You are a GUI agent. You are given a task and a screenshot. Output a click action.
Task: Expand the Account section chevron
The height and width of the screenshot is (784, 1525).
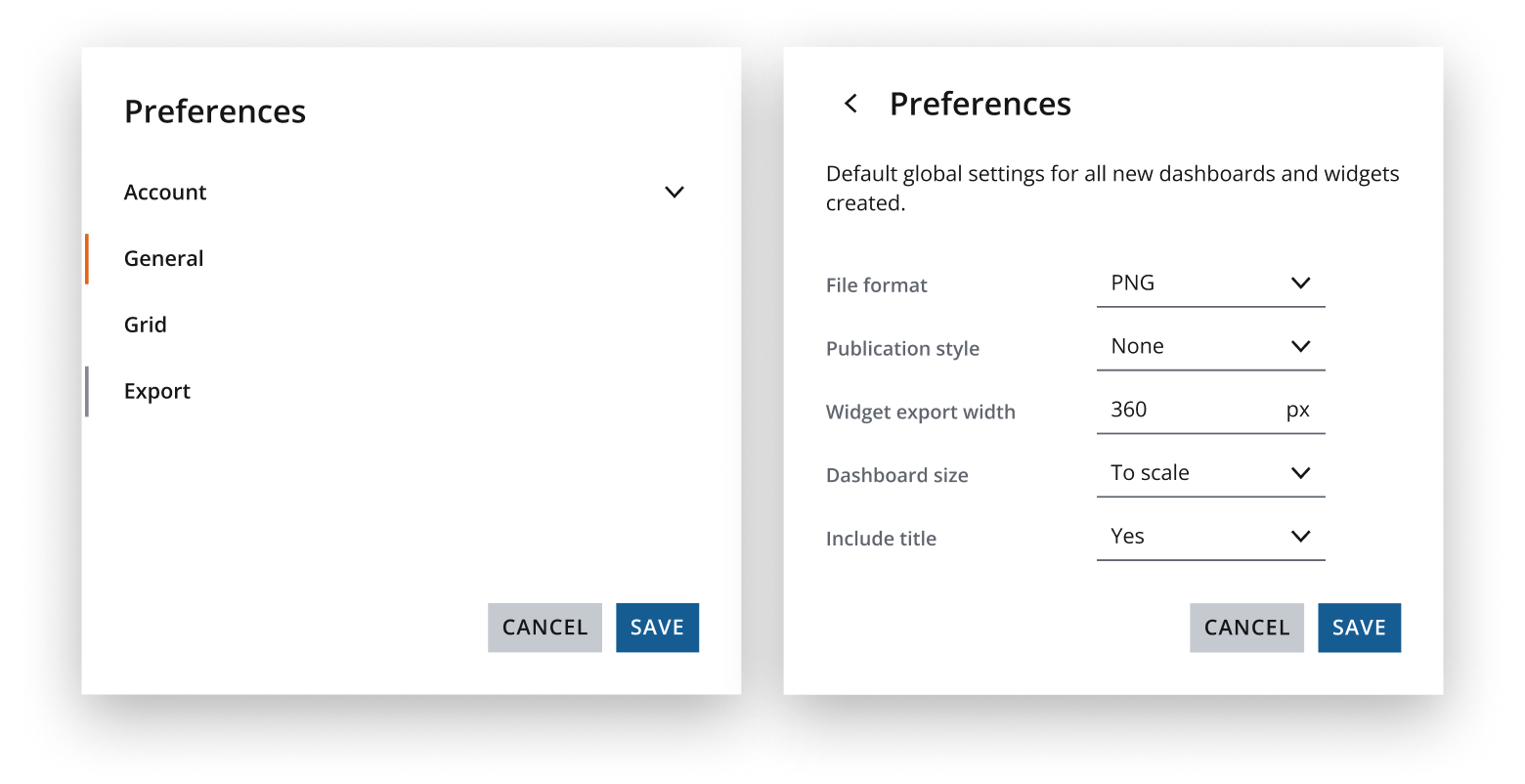tap(675, 192)
